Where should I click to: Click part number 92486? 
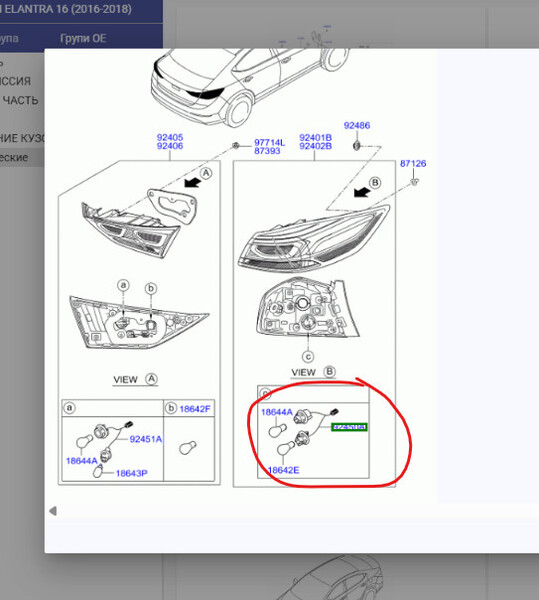[x=357, y=125]
